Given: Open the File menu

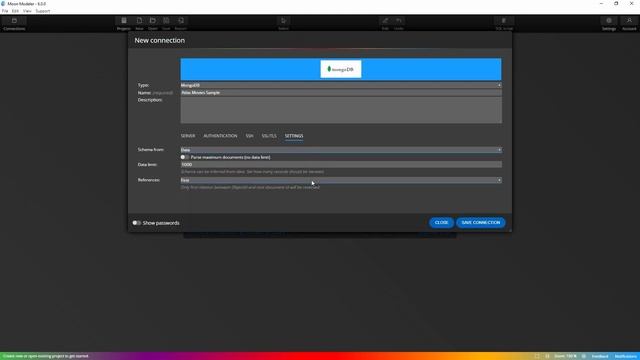Looking at the screenshot, I should point(5,11).
